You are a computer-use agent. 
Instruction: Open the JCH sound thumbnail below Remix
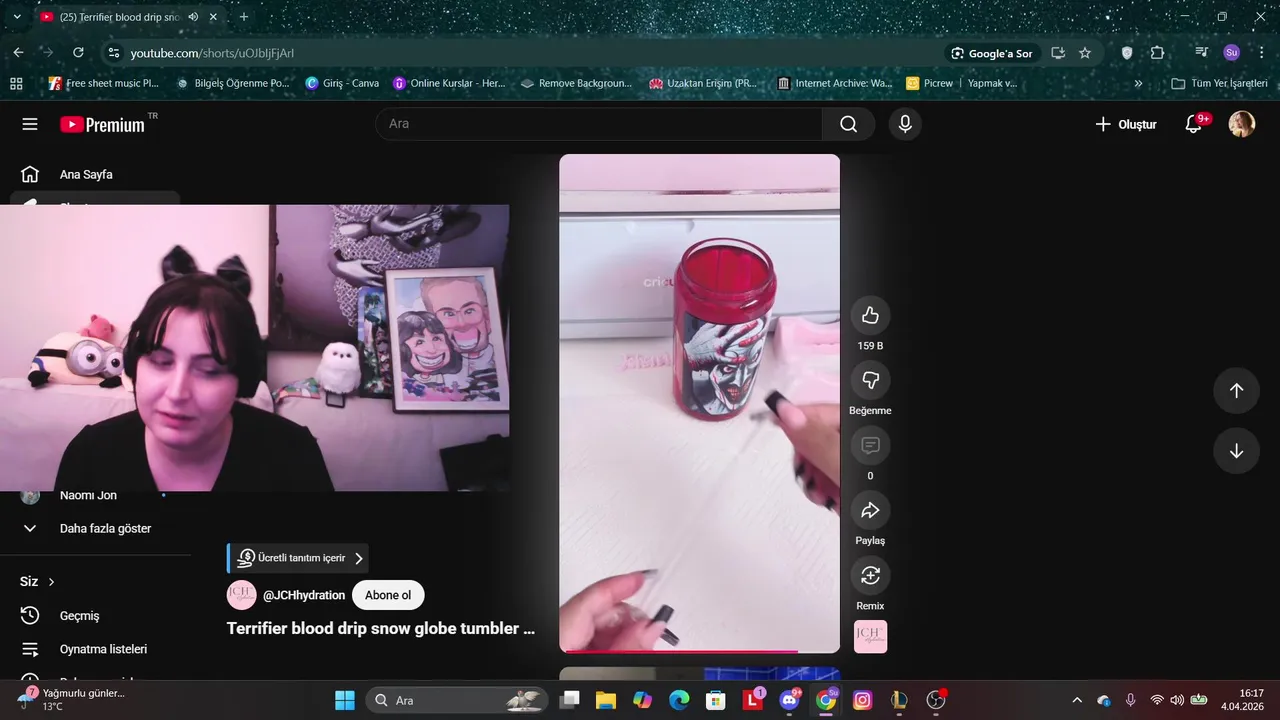870,637
